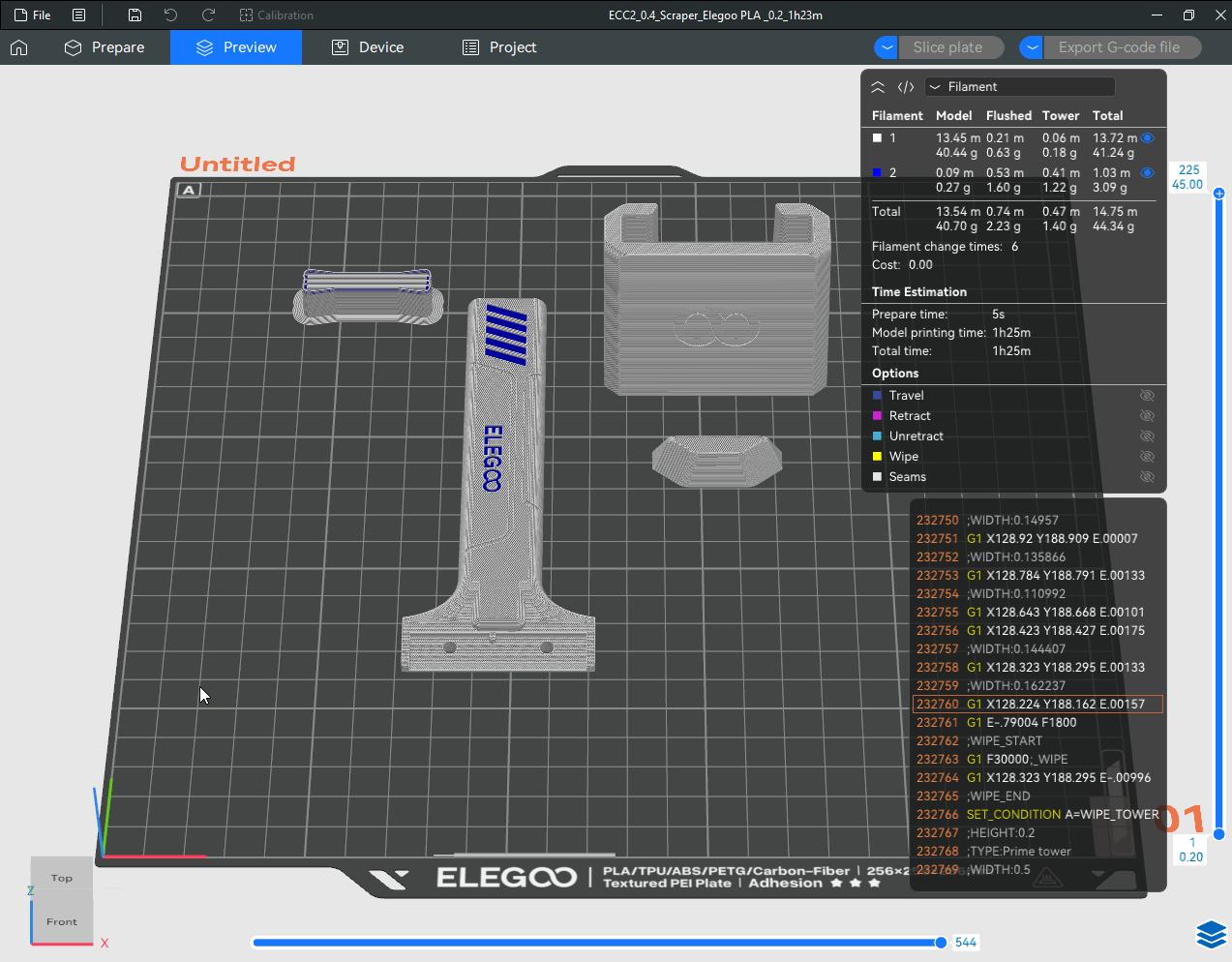Click the layers stack icon at bottom right
The image size is (1232, 962).
(x=1211, y=934)
